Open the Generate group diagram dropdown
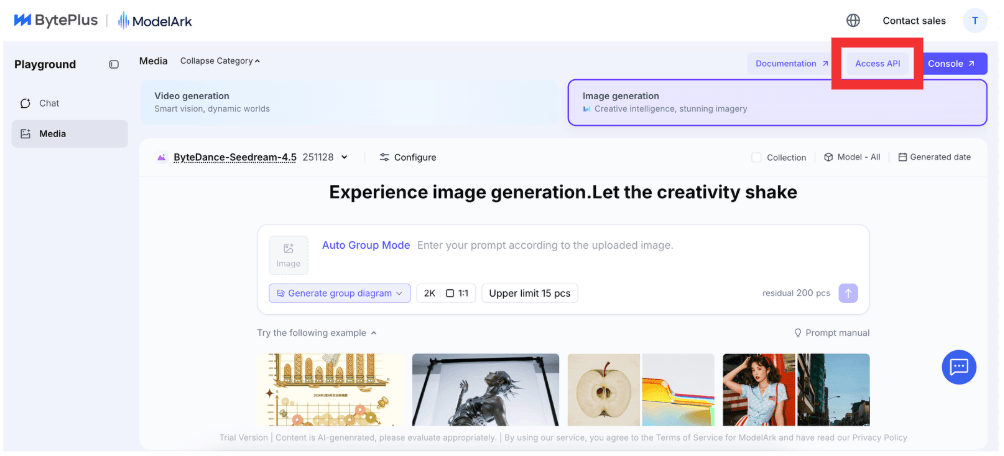The height and width of the screenshot is (456, 1004). coord(339,293)
